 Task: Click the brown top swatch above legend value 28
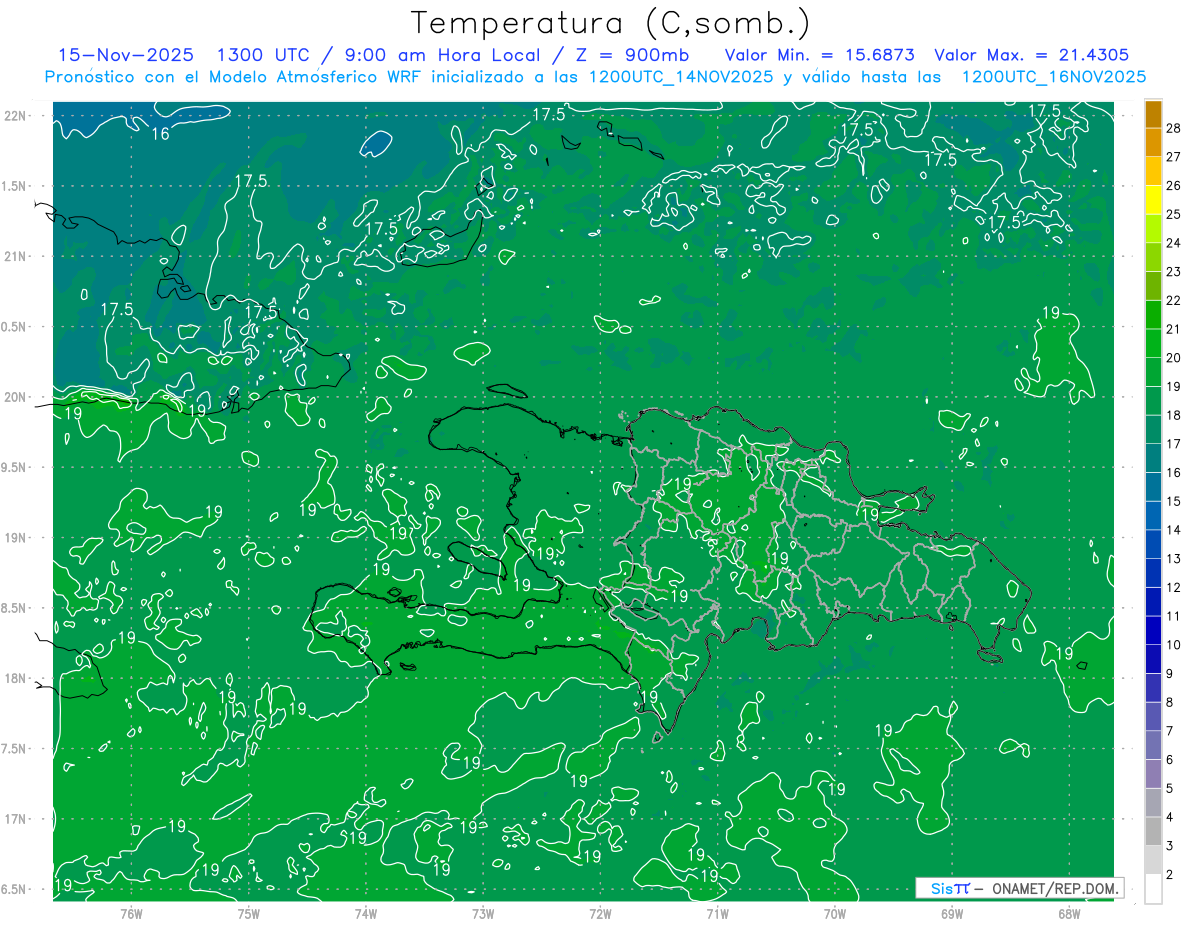pyautogui.click(x=1153, y=114)
